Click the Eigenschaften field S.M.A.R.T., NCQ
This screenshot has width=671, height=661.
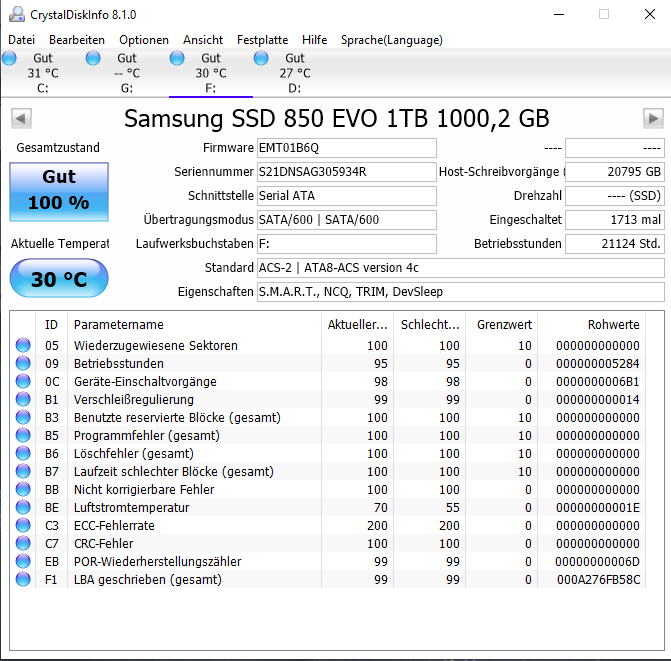point(460,292)
